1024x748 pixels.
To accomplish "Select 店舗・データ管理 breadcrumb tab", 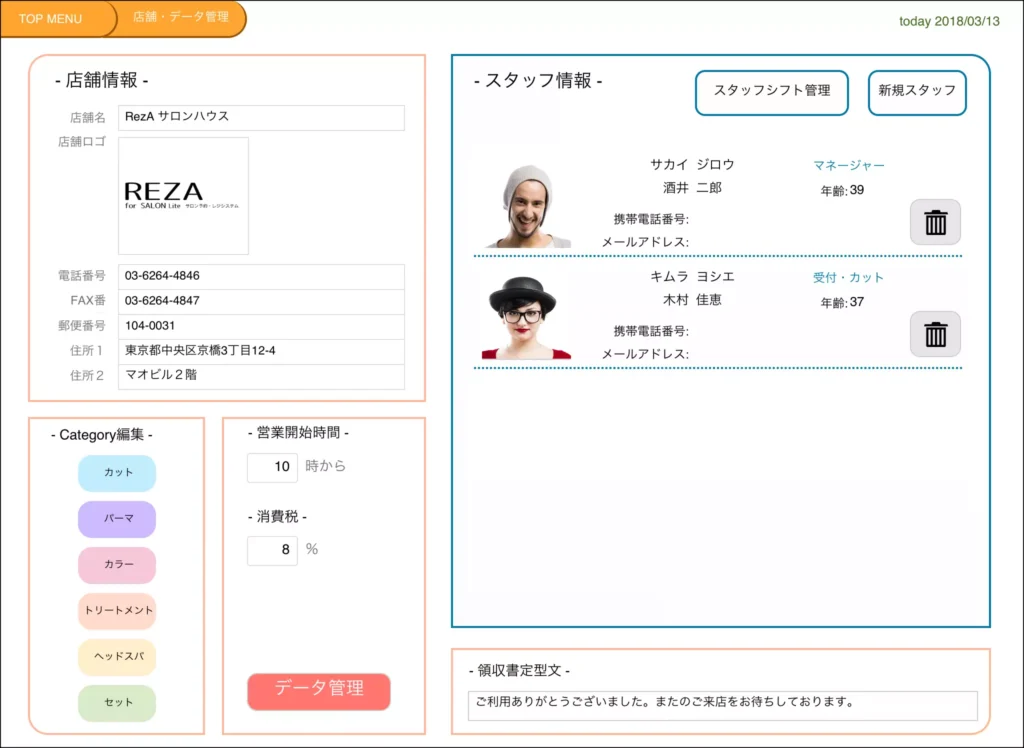I will click(181, 18).
